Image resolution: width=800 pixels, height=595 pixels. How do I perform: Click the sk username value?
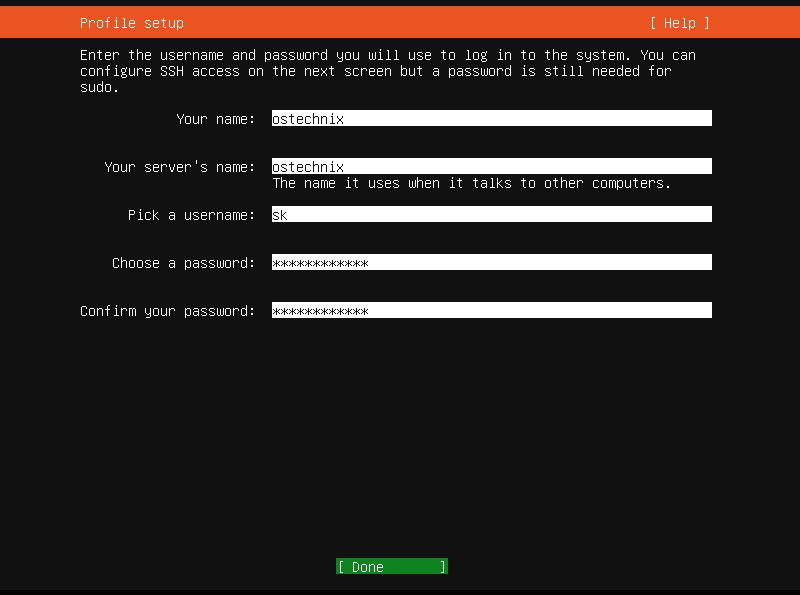tap(279, 214)
